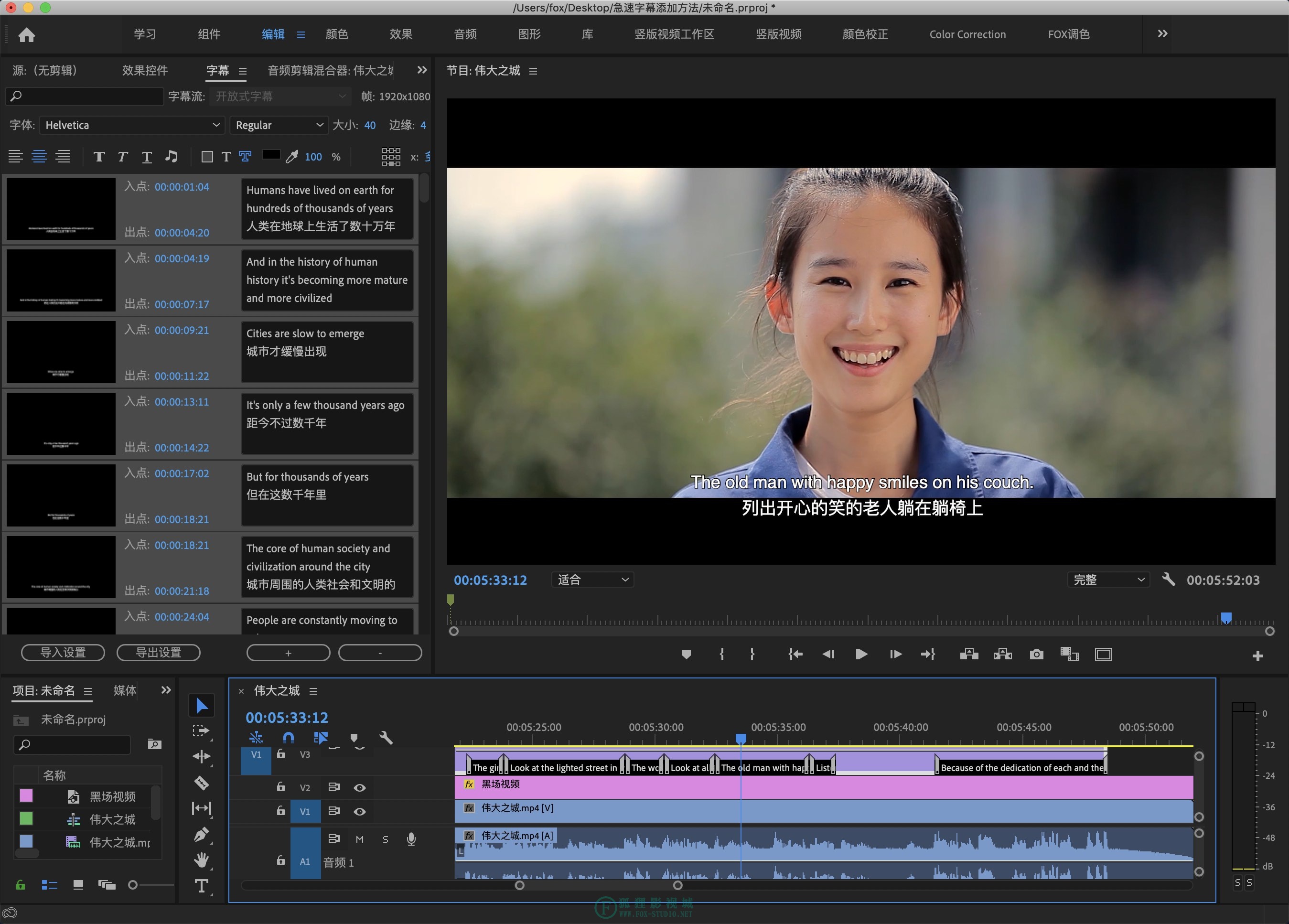Toggle lock on V3 track
Screen dimensions: 1289x924
[281, 754]
